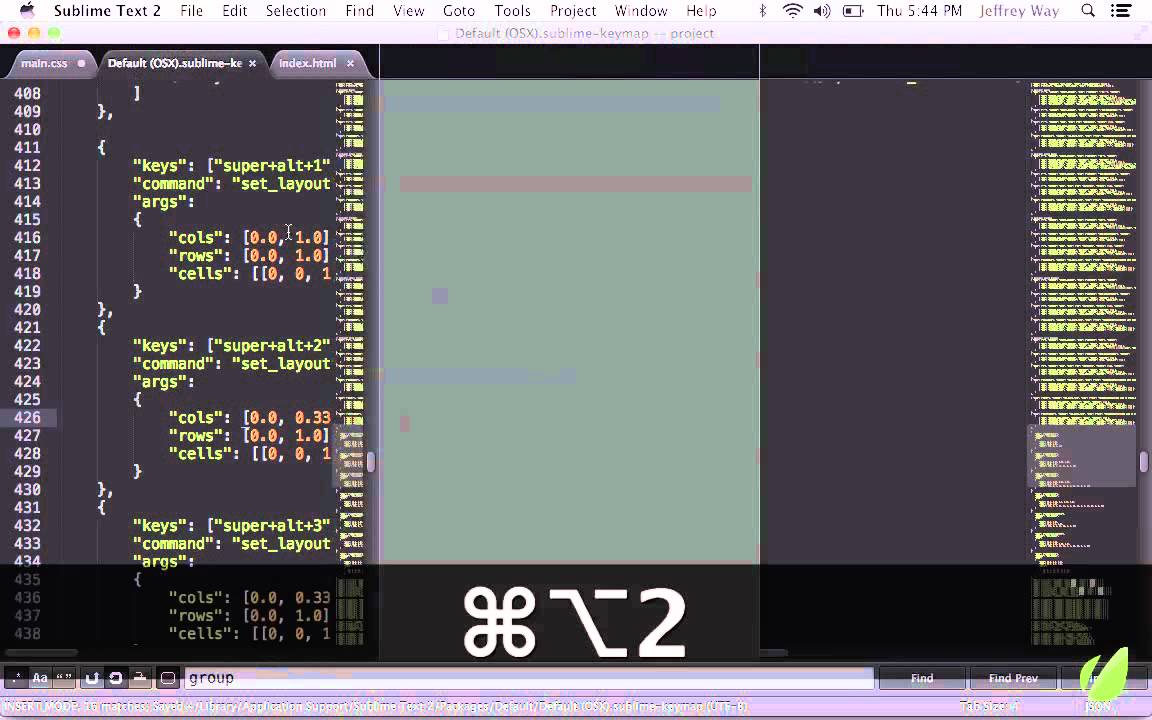Open the File menu

[x=192, y=10]
